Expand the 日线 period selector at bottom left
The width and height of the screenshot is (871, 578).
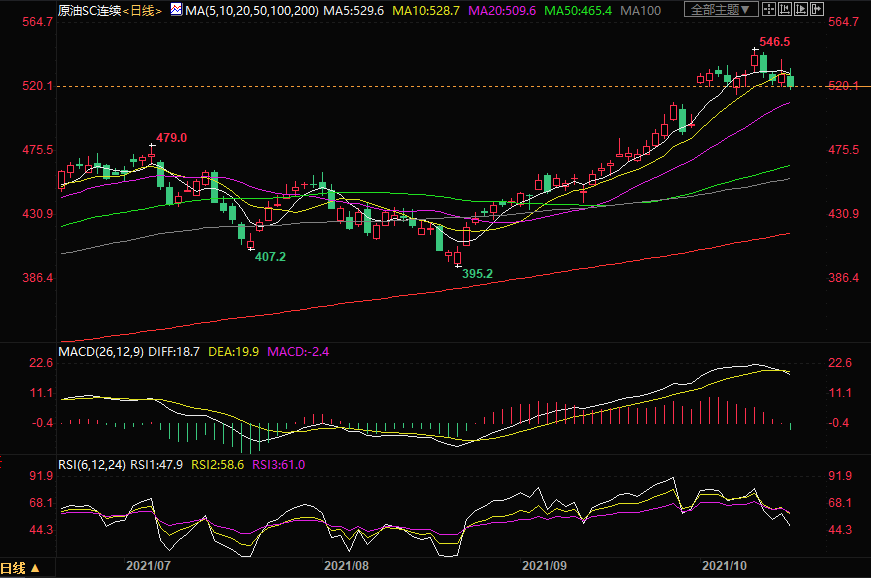point(22,568)
